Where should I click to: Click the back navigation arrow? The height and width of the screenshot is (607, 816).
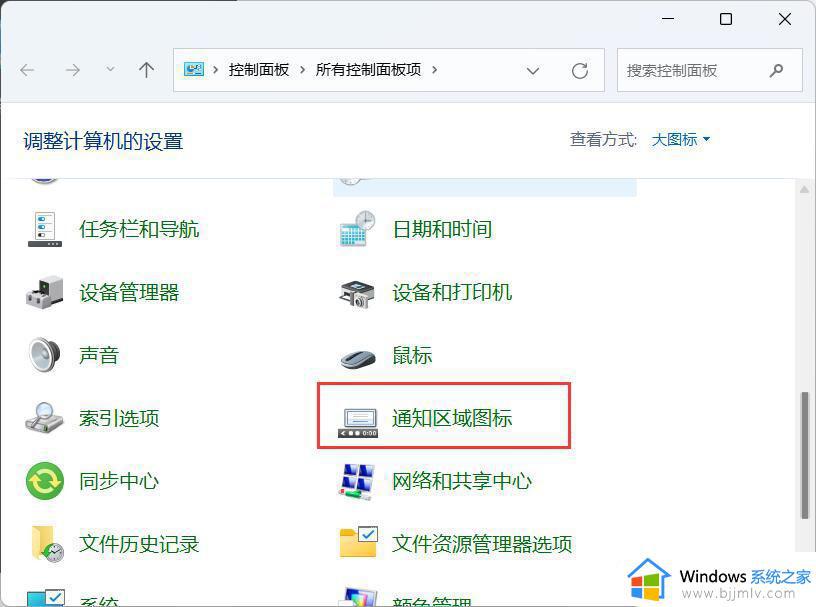click(26, 70)
